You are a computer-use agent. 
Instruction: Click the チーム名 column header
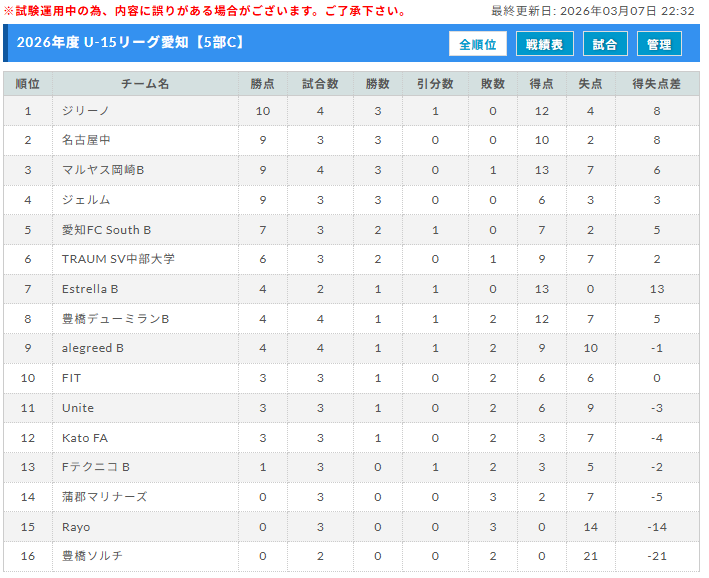click(x=145, y=85)
